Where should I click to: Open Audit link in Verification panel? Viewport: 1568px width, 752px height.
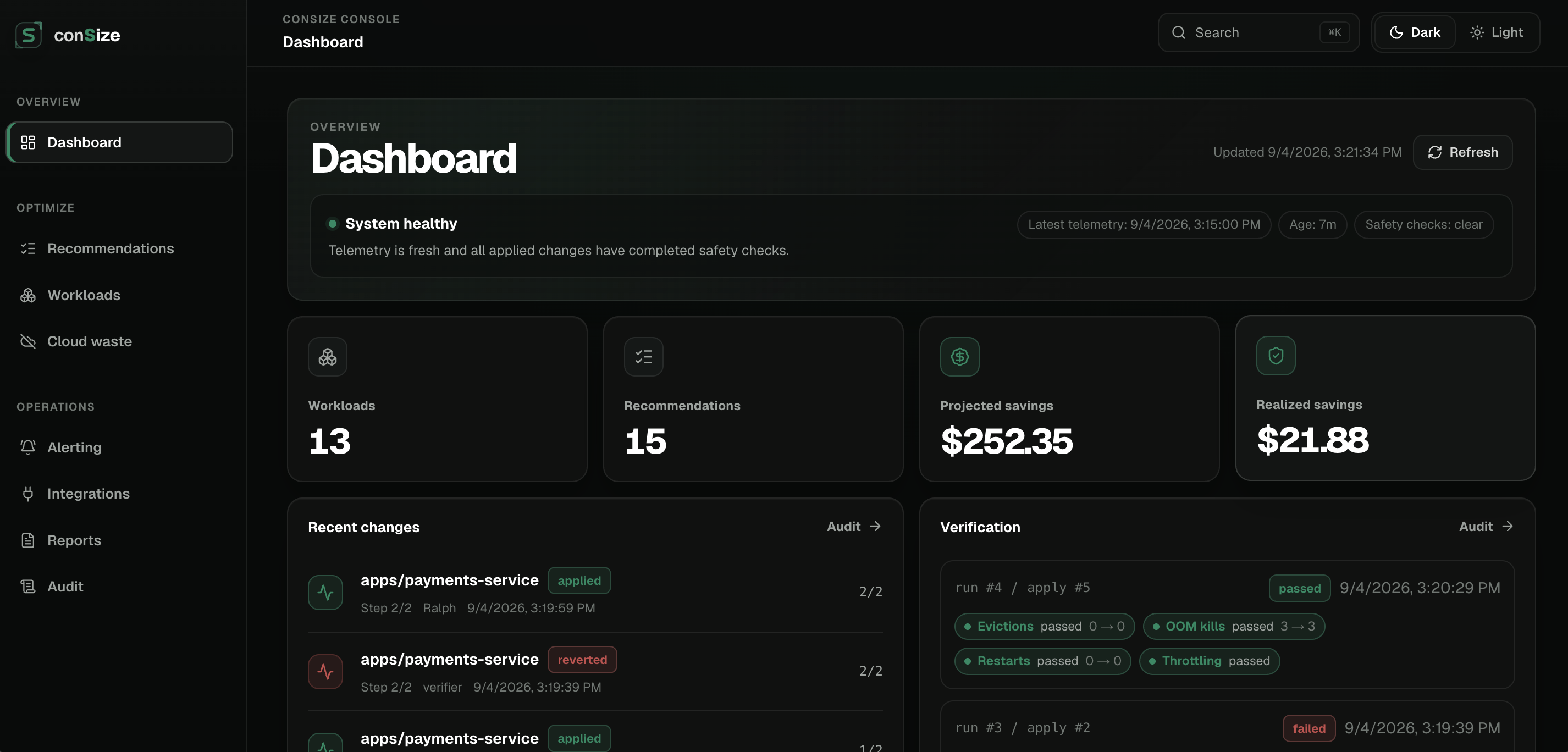coord(1486,526)
